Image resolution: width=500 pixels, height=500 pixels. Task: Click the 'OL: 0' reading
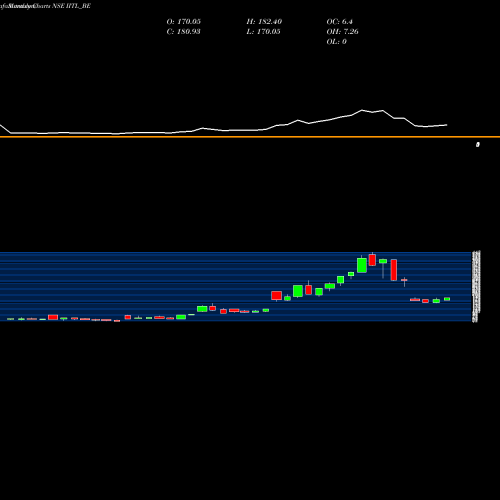click(x=336, y=42)
